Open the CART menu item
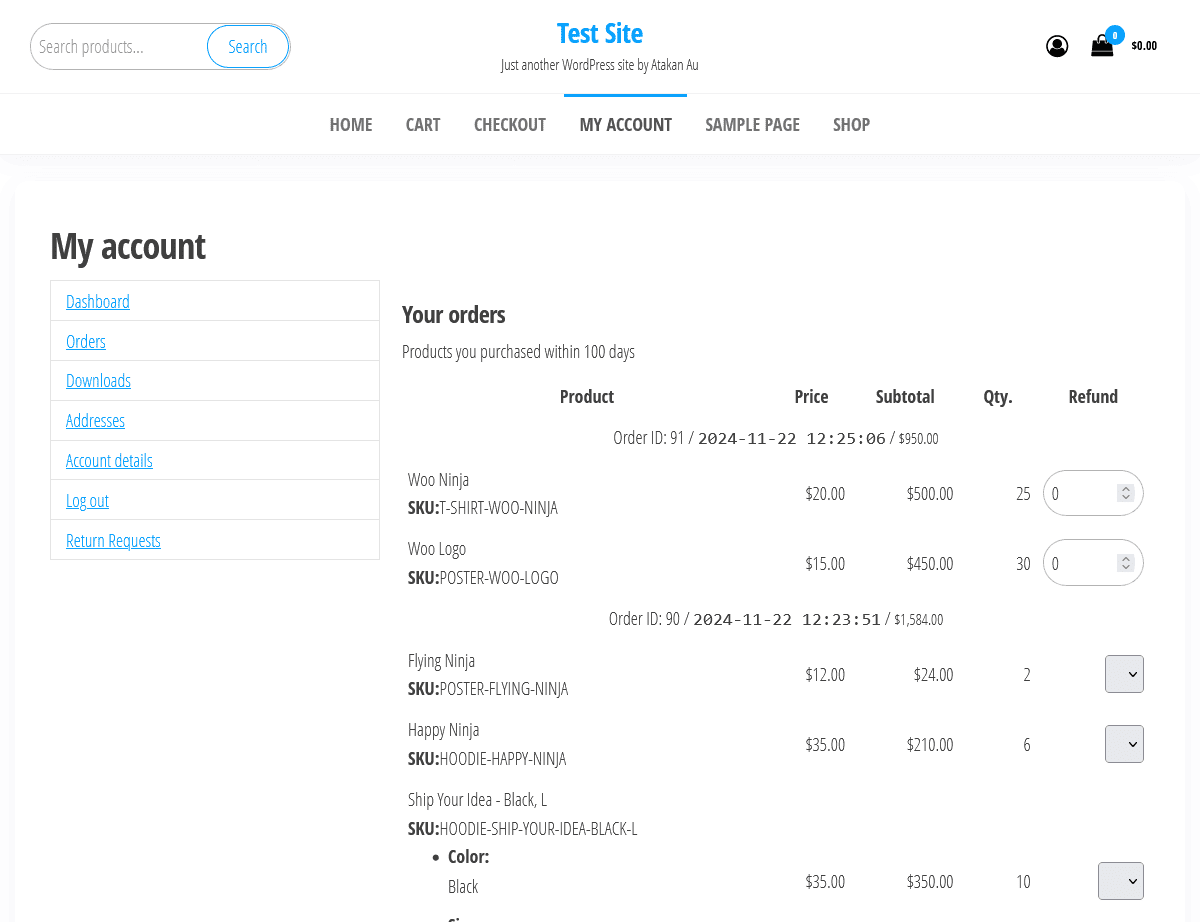 pyautogui.click(x=423, y=125)
